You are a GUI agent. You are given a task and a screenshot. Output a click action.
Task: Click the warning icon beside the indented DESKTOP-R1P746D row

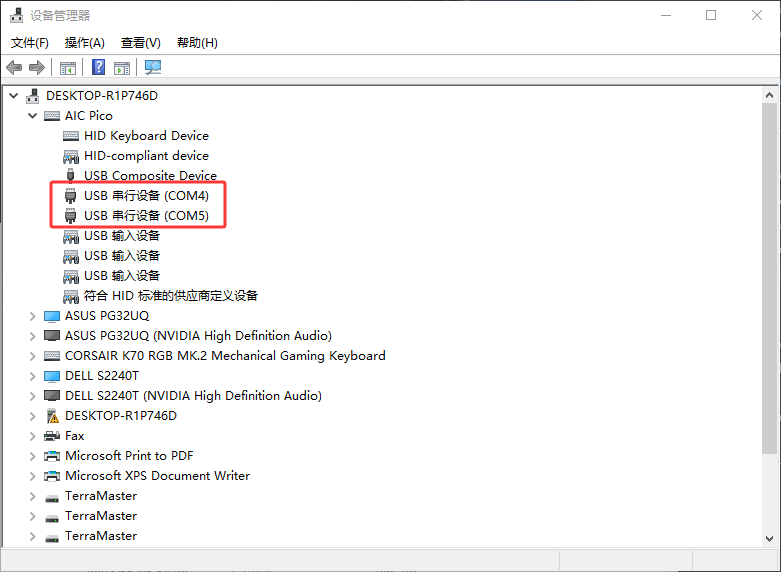pos(52,416)
